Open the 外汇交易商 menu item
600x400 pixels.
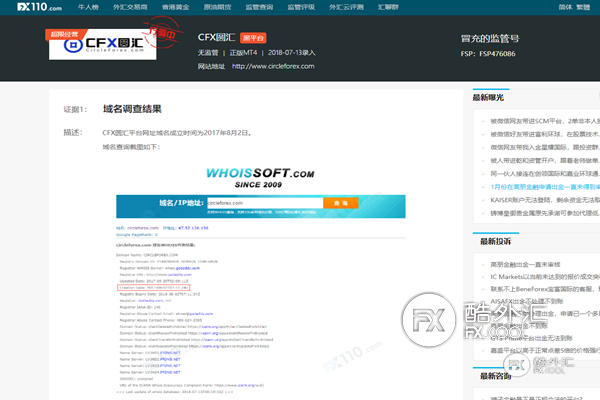pyautogui.click(x=130, y=7)
